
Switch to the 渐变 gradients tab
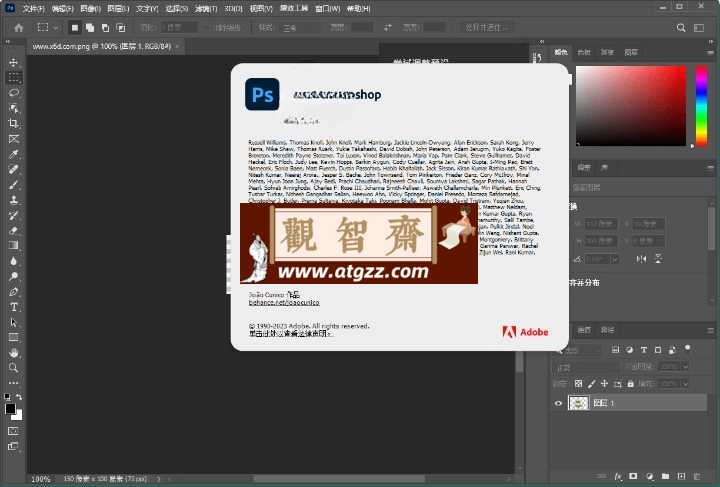tap(607, 52)
